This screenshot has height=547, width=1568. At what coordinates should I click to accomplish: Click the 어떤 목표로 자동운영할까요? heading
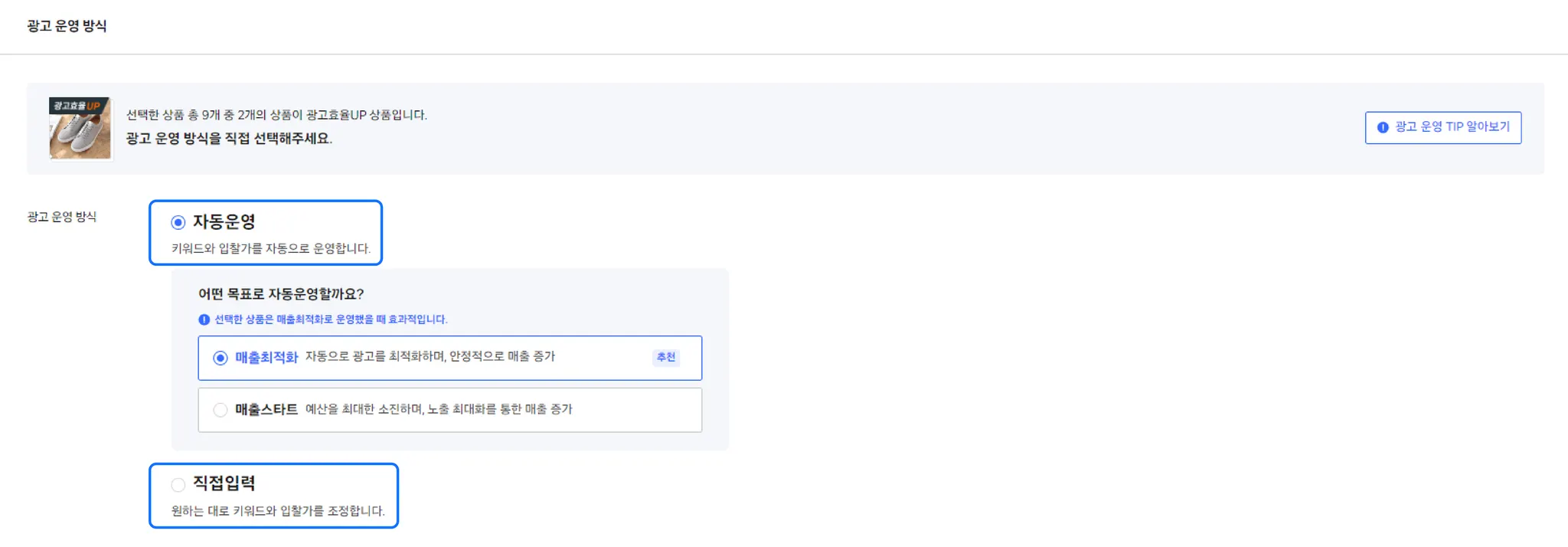[x=281, y=294]
